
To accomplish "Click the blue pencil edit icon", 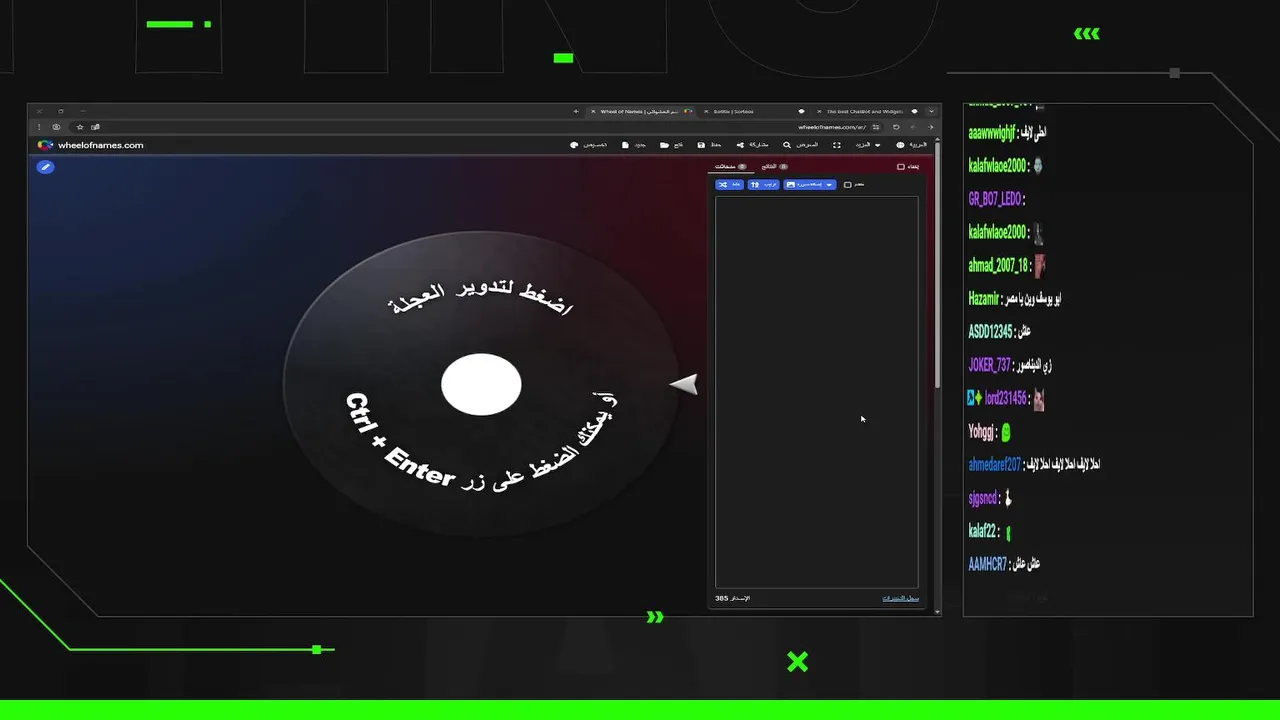I will pyautogui.click(x=45, y=166).
